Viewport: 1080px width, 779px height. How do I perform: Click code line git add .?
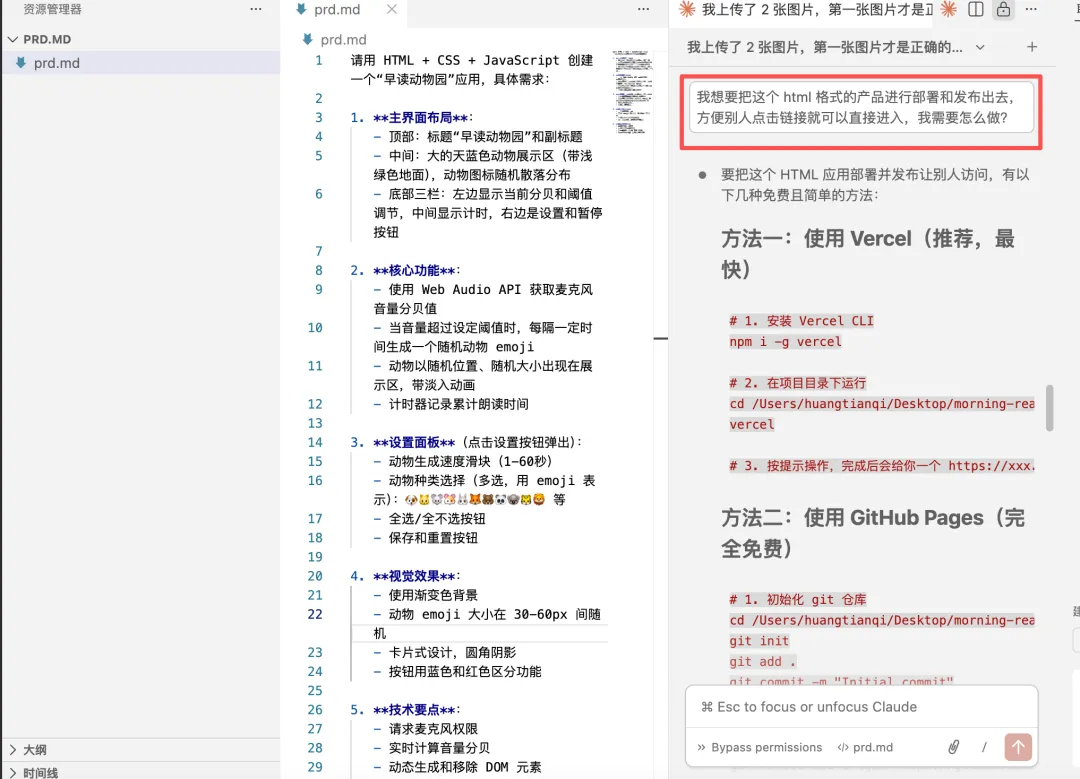coord(762,661)
